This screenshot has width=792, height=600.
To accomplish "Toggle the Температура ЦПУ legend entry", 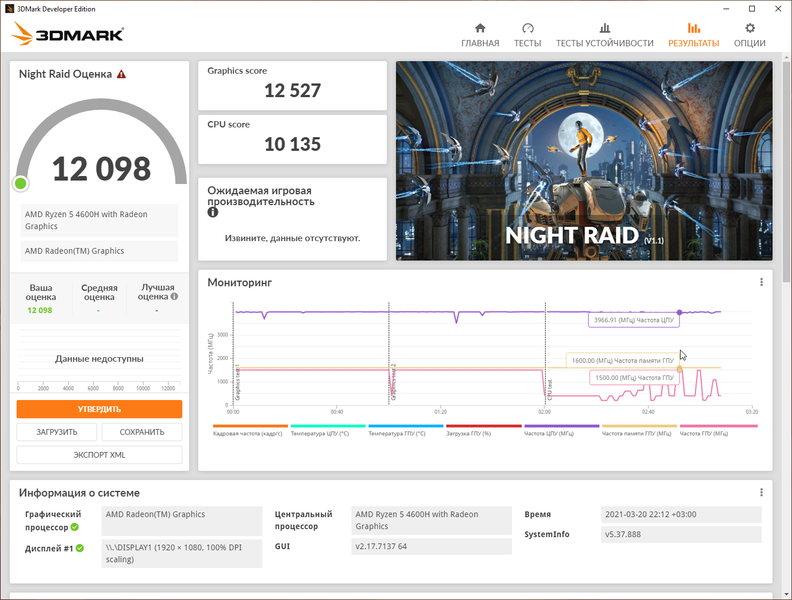I will pyautogui.click(x=328, y=430).
